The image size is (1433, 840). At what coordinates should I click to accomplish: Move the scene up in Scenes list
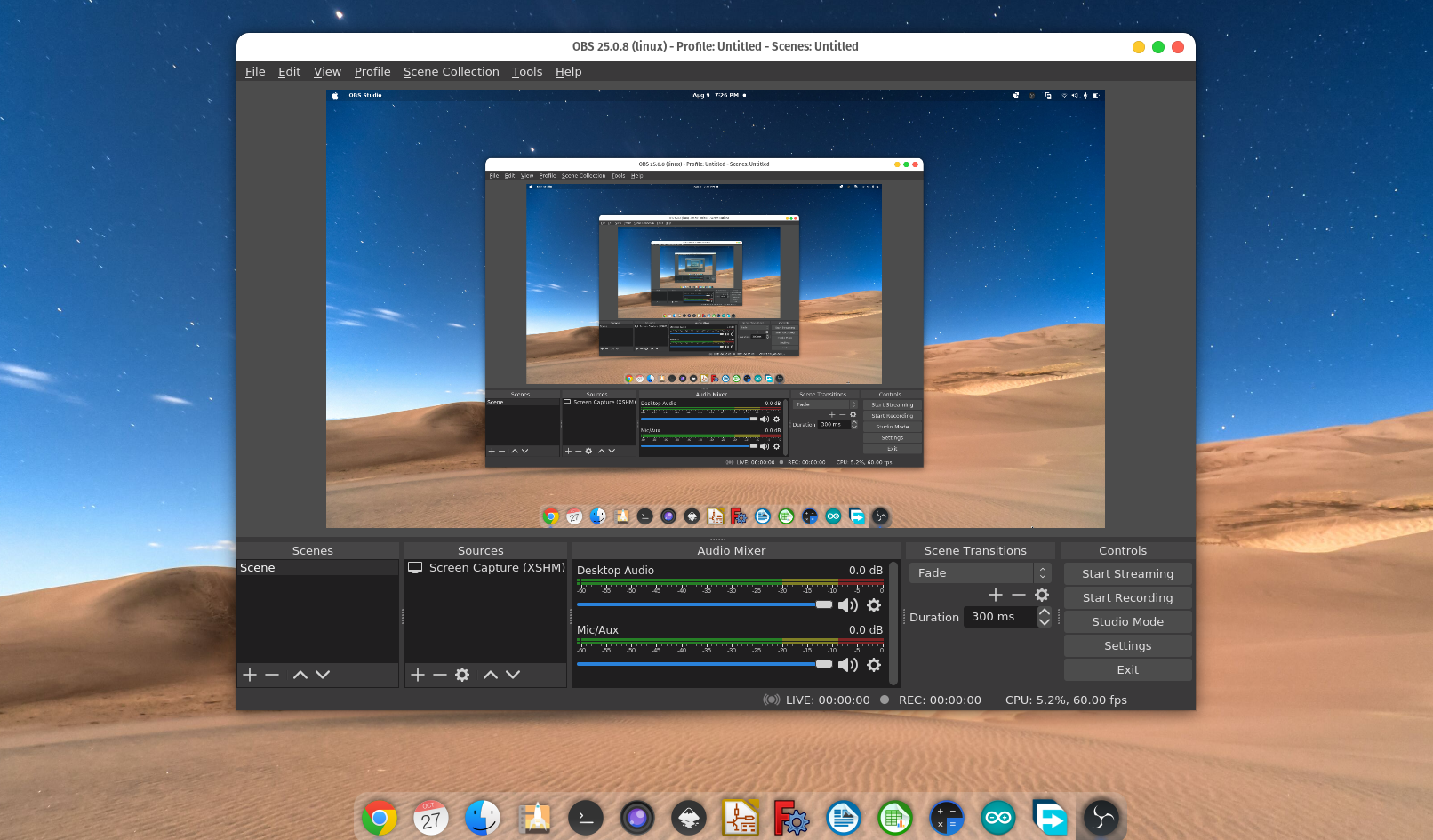pyautogui.click(x=300, y=675)
